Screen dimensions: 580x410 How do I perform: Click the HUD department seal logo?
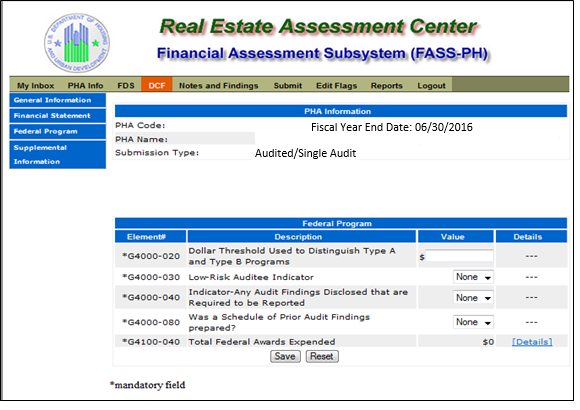click(77, 43)
